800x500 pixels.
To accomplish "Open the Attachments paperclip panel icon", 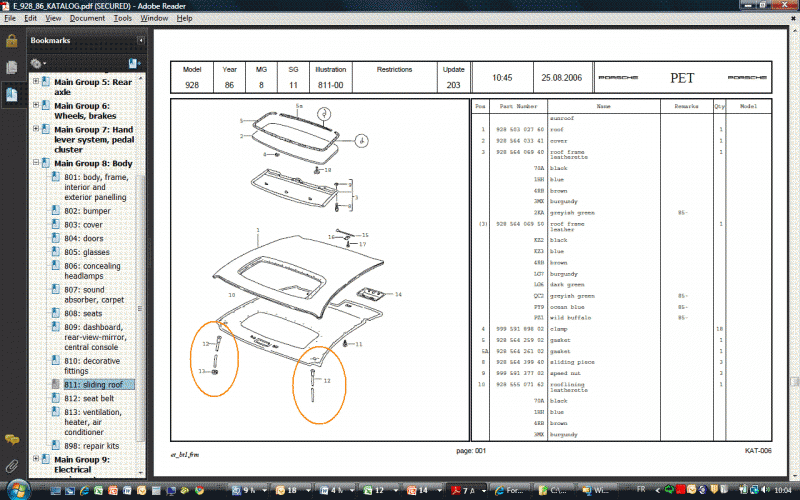I will click(12, 465).
